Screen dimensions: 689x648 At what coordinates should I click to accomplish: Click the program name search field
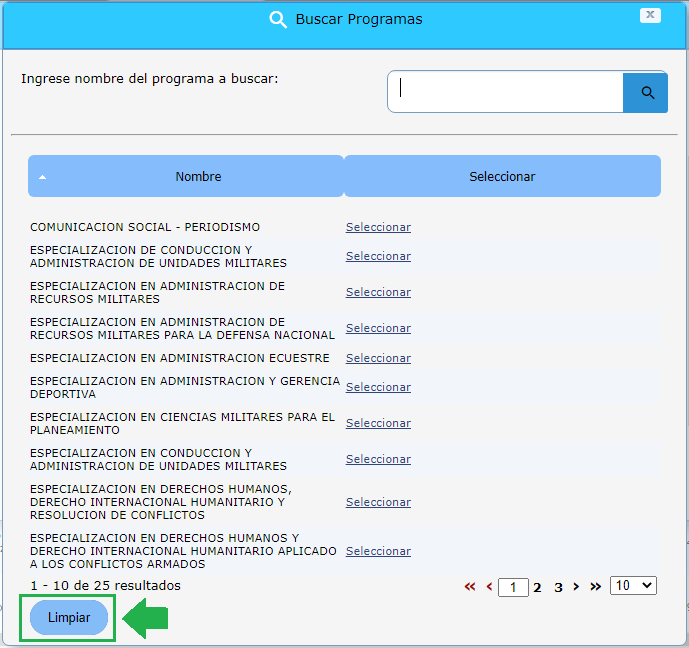(x=505, y=92)
